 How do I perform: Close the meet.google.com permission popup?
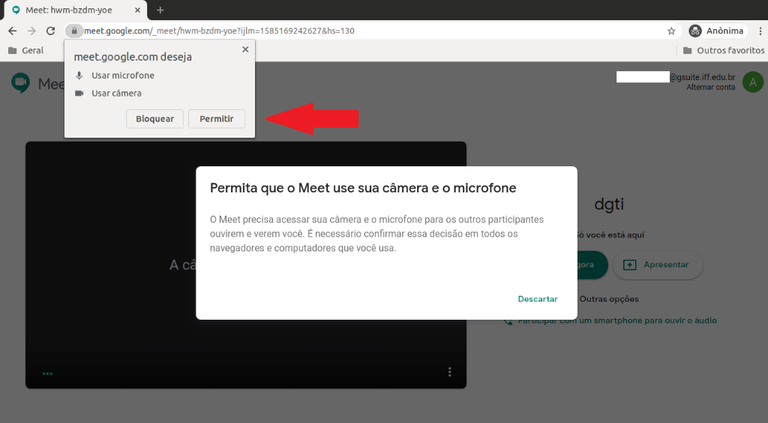[245, 49]
